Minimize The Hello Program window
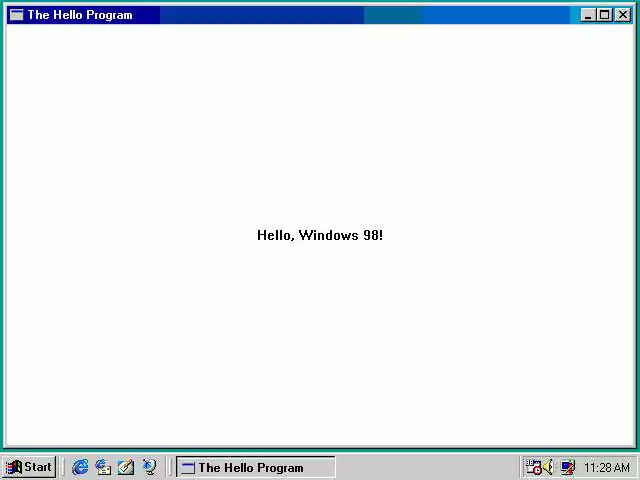The image size is (640, 480). pyautogui.click(x=588, y=15)
